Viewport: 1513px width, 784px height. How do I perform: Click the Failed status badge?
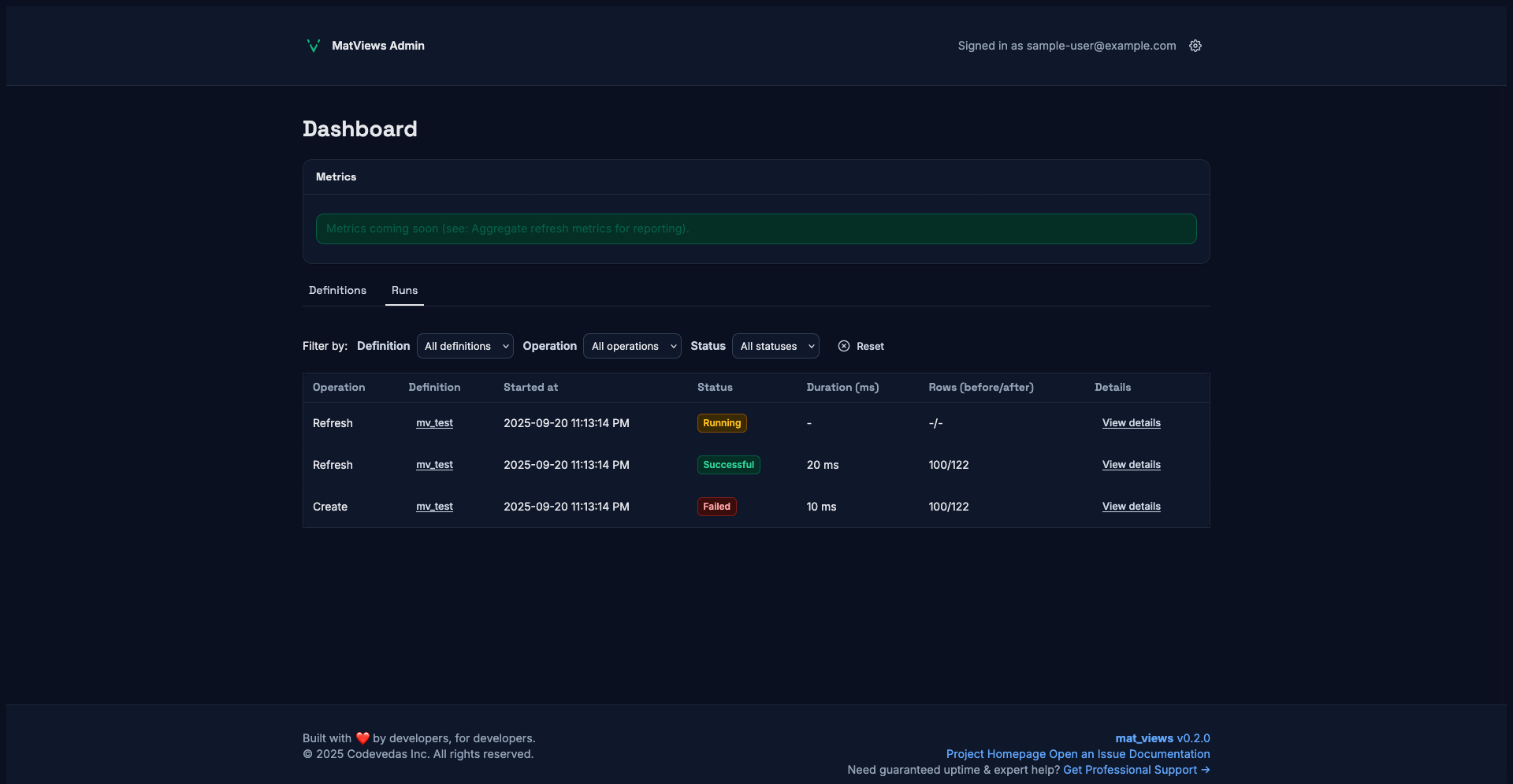click(x=716, y=507)
